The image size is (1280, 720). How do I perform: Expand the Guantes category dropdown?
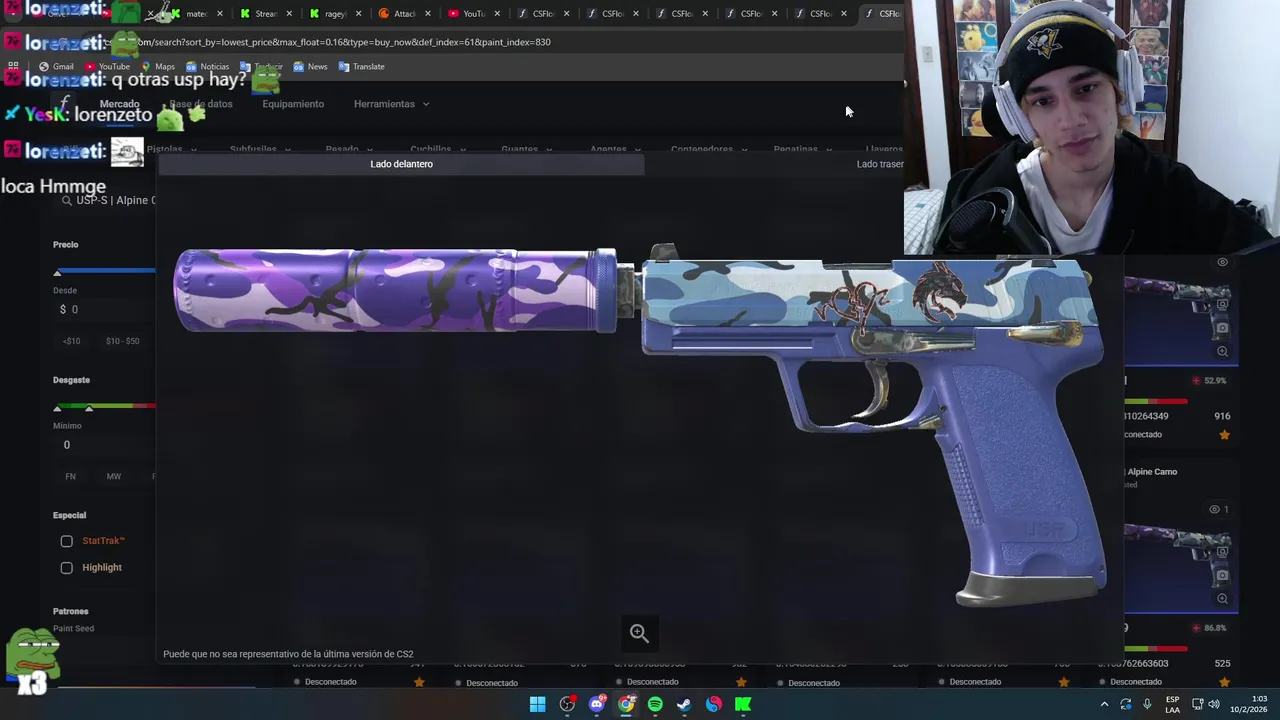(526, 149)
